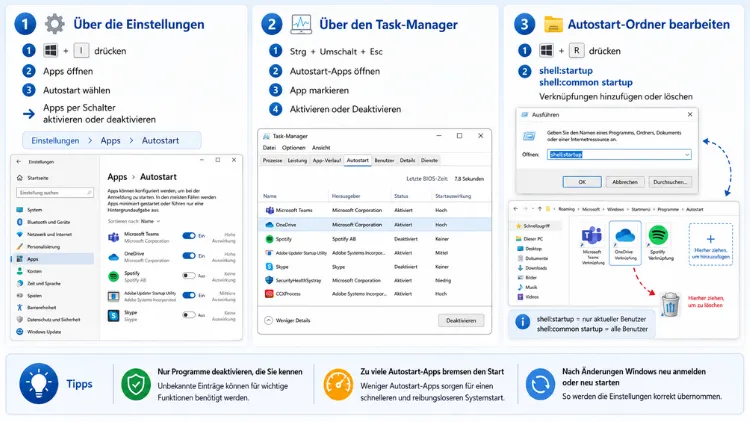This screenshot has width=750, height=422.
Task: Select Autostart tab in Task-Manager
Action: coord(358,160)
